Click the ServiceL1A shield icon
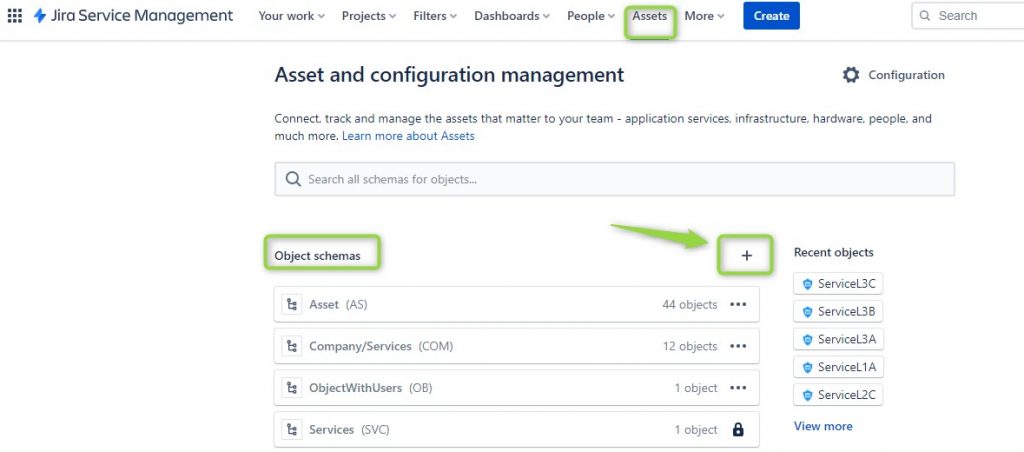The width and height of the screenshot is (1024, 452). click(807, 367)
